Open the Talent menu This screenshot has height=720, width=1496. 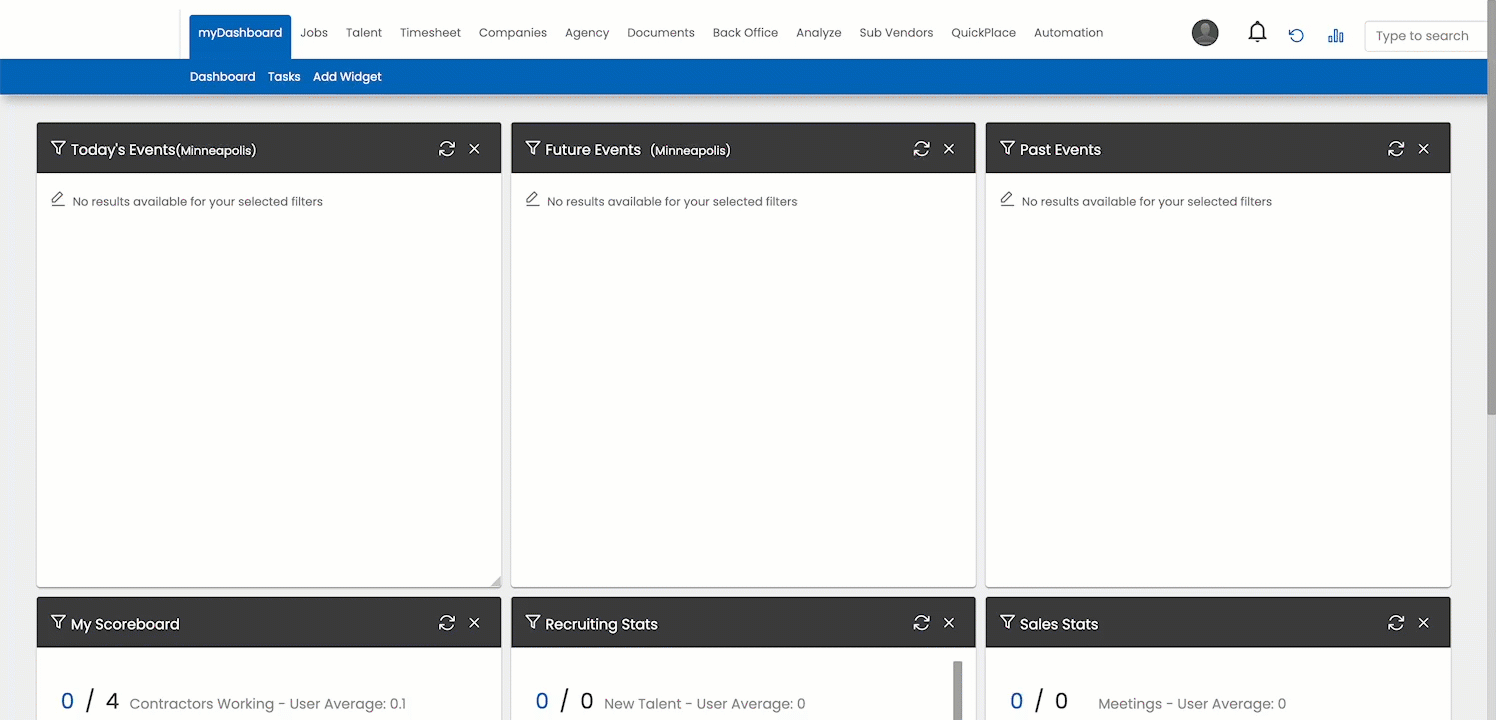click(x=364, y=33)
